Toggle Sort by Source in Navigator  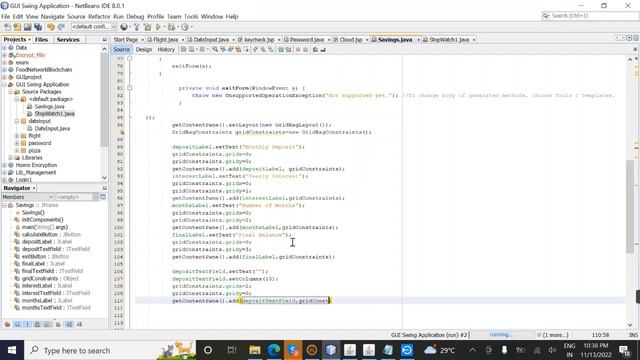click(x=79, y=324)
